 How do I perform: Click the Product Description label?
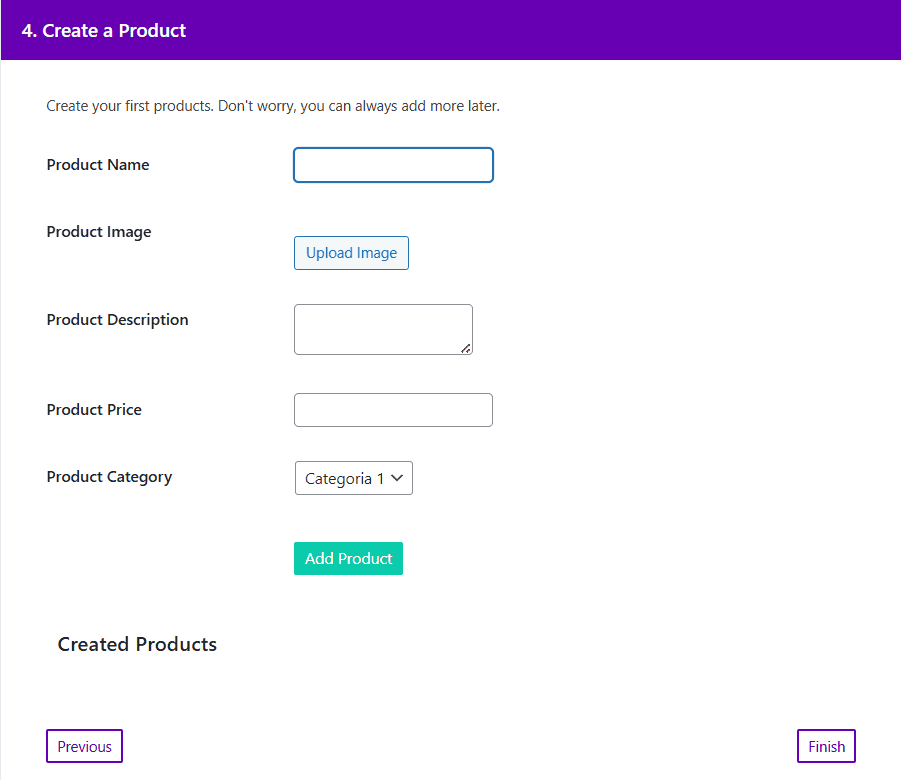[x=117, y=319]
